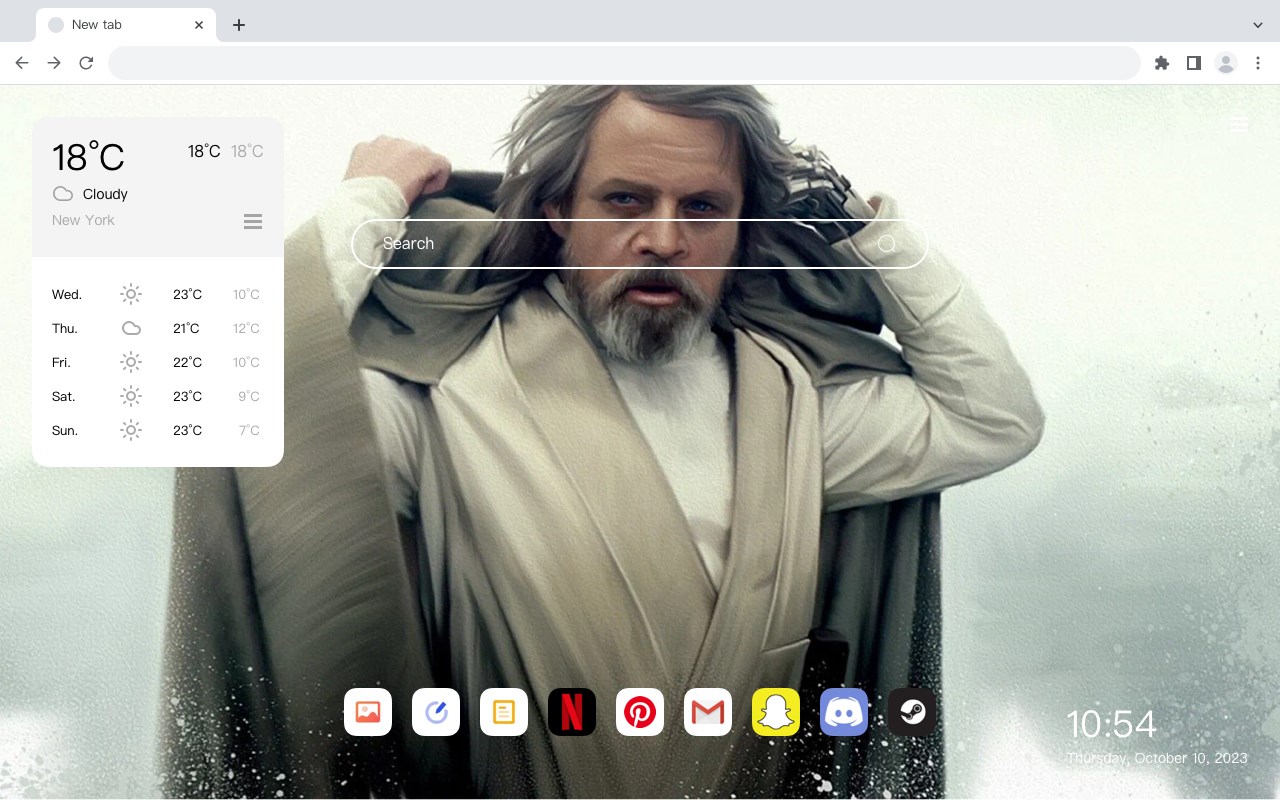Click the Search input field
Screen dimensions: 1280x800
640,244
